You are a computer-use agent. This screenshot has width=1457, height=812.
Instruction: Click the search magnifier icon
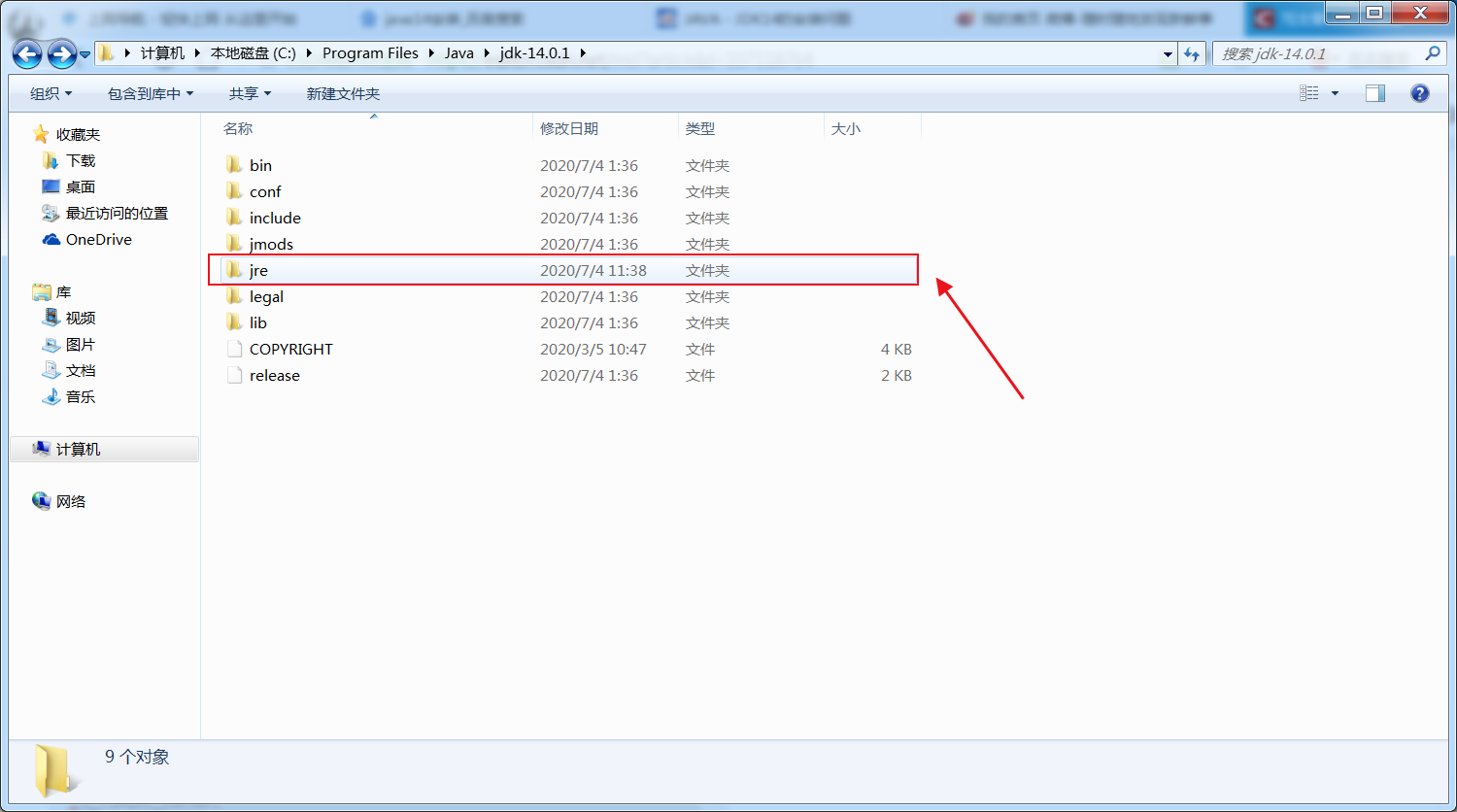click(1433, 52)
